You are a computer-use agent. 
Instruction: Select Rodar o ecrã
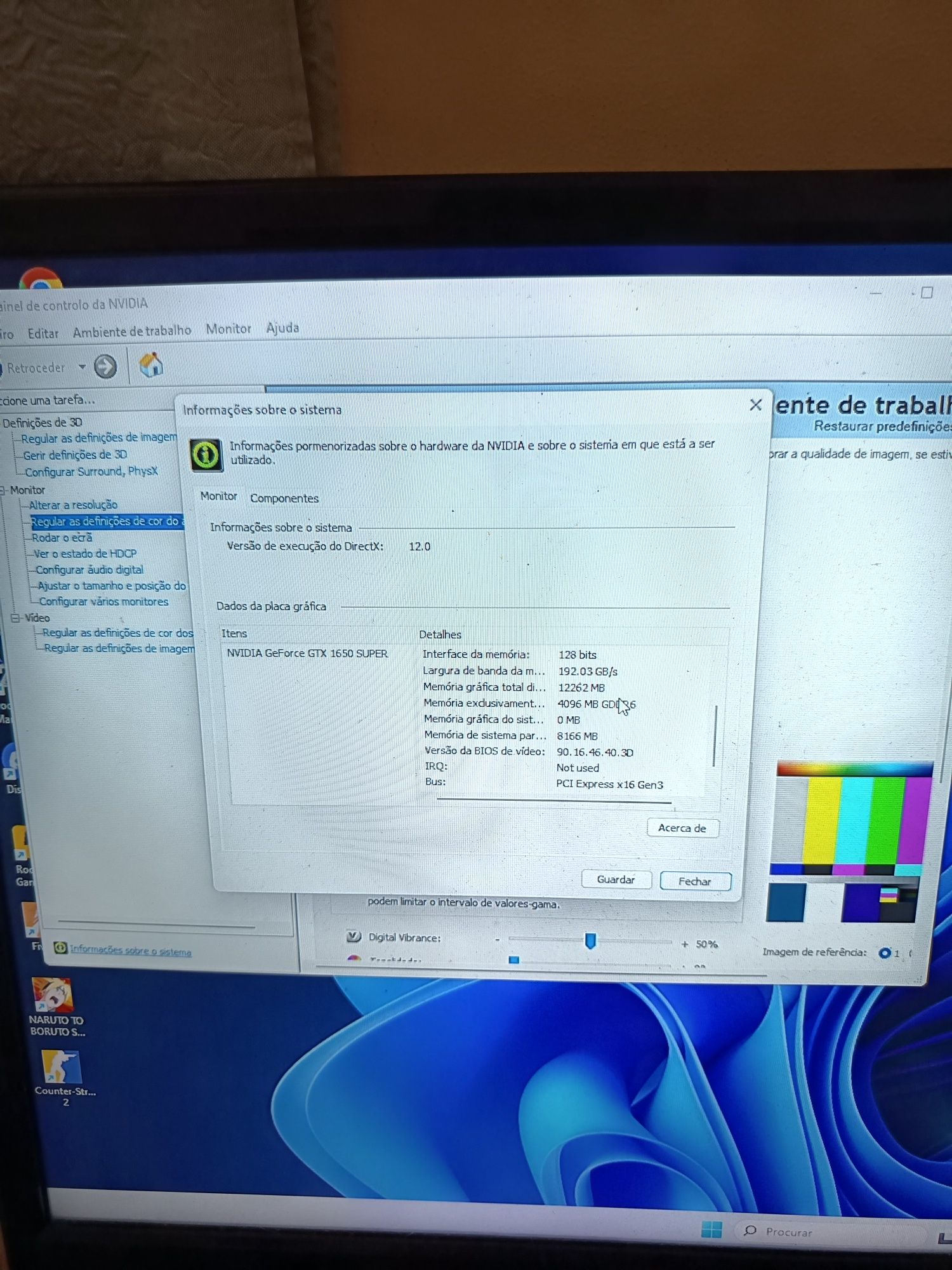[x=62, y=537]
